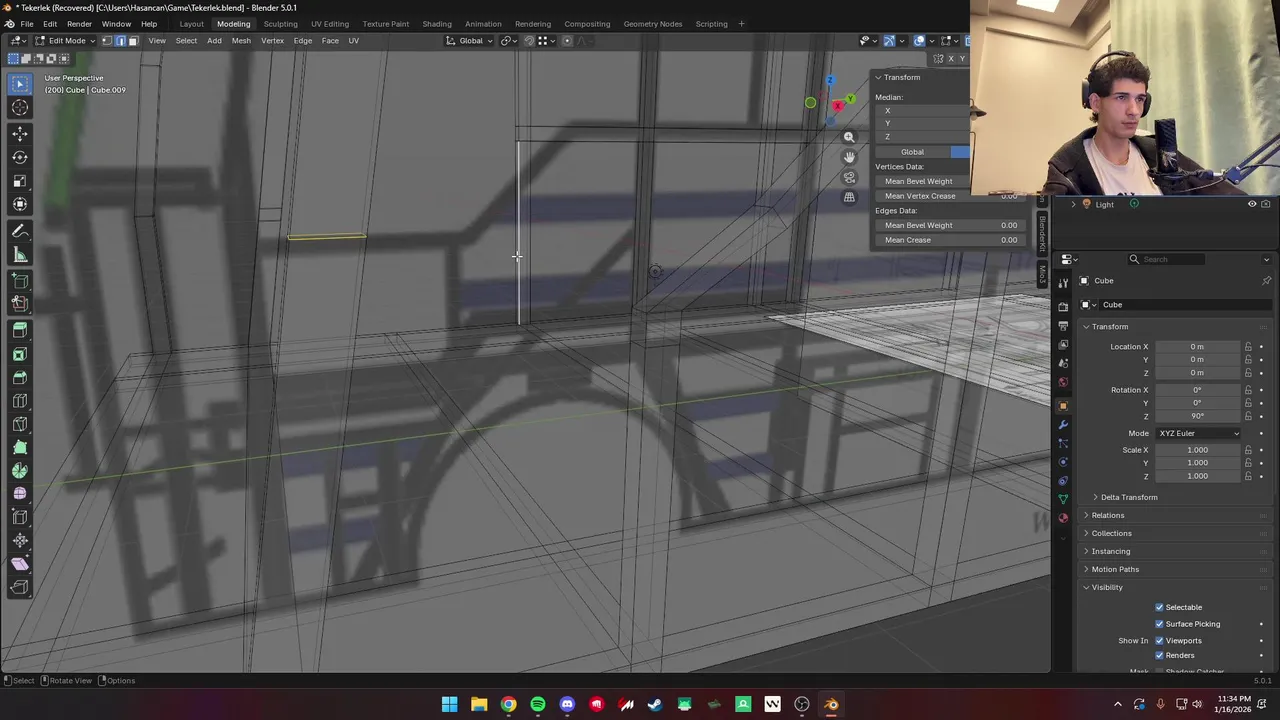Lock the Location X field

[1248, 347]
